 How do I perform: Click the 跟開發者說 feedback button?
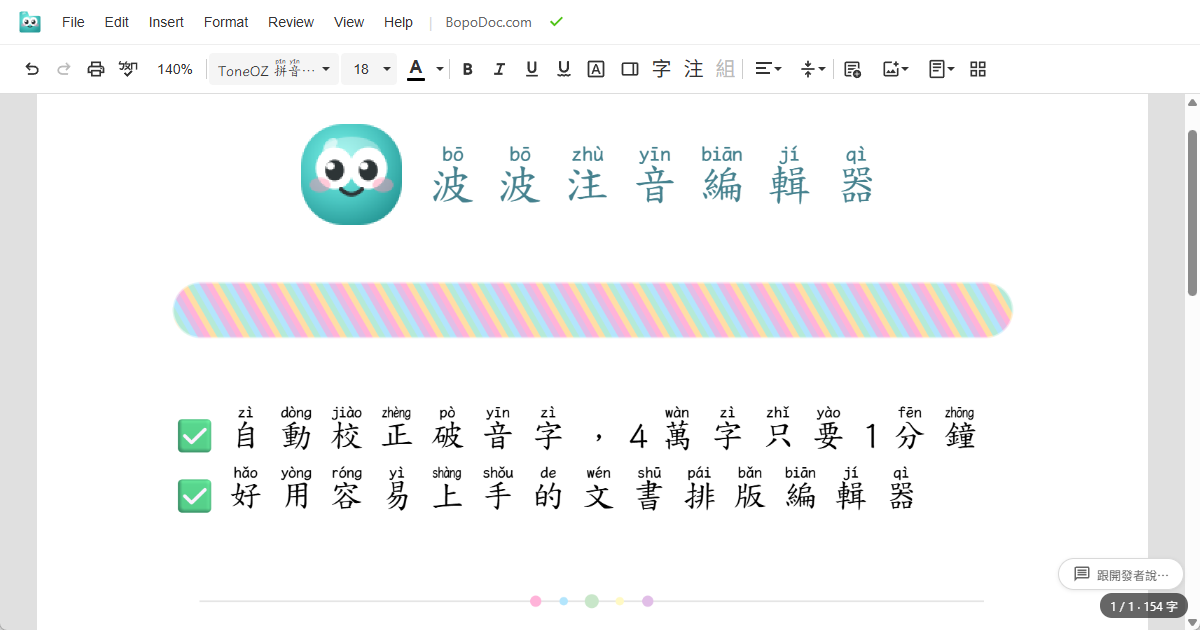click(1120, 574)
